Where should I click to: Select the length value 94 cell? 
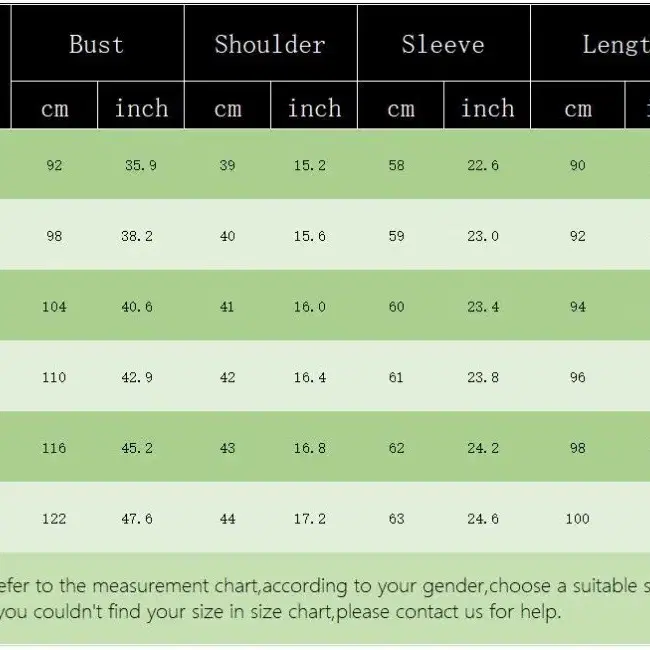(577, 307)
